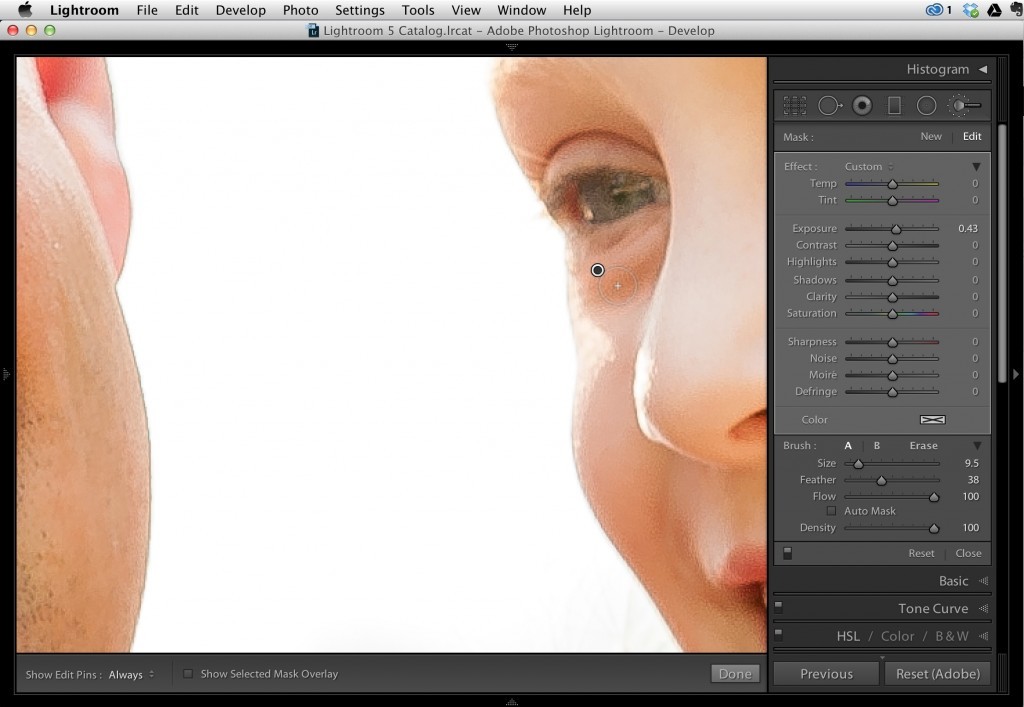
Task: Open the Effect Custom preset dropdown
Action: pyautogui.click(x=869, y=166)
